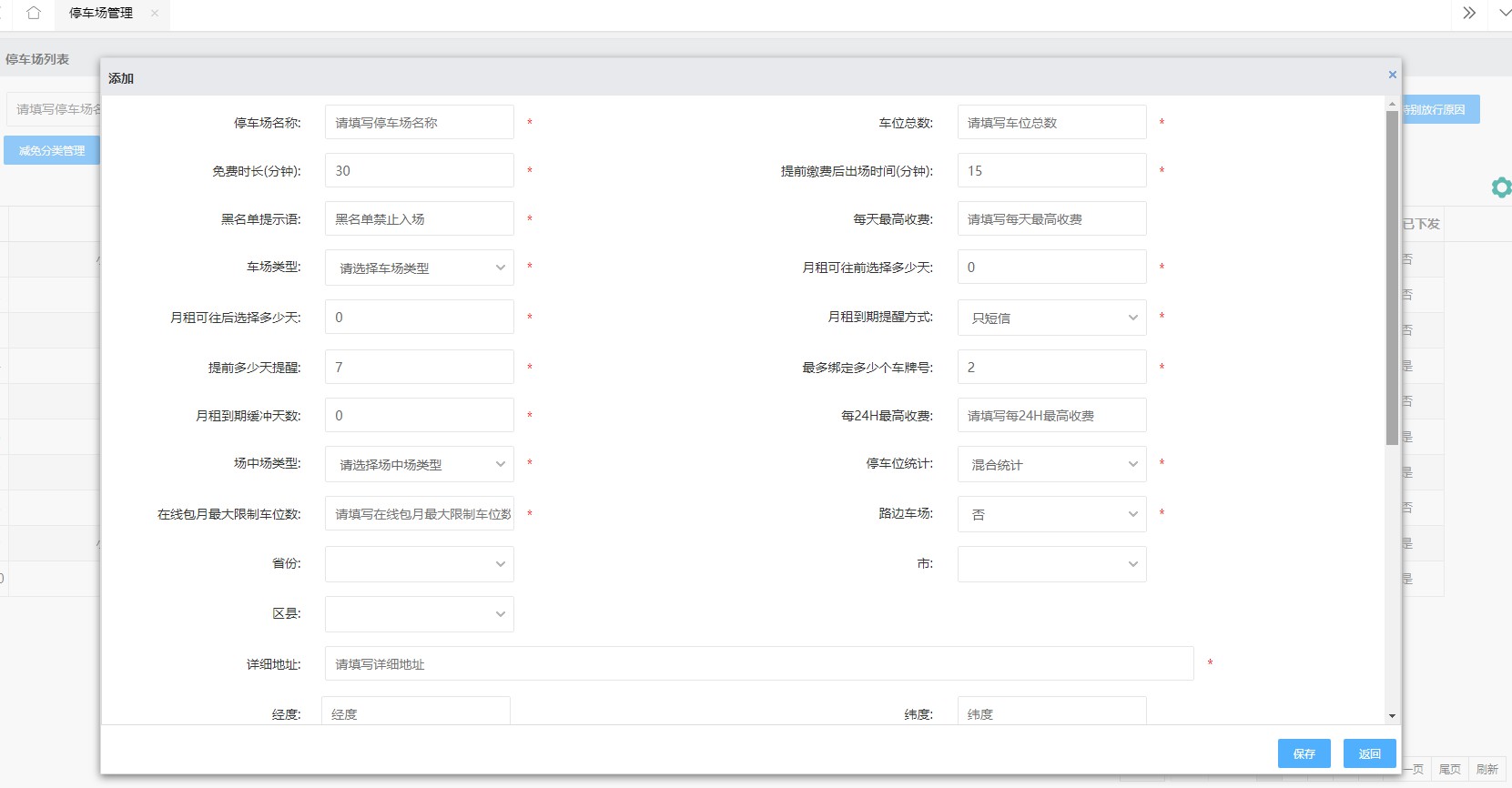Click the 车位总数 input field

point(1051,122)
